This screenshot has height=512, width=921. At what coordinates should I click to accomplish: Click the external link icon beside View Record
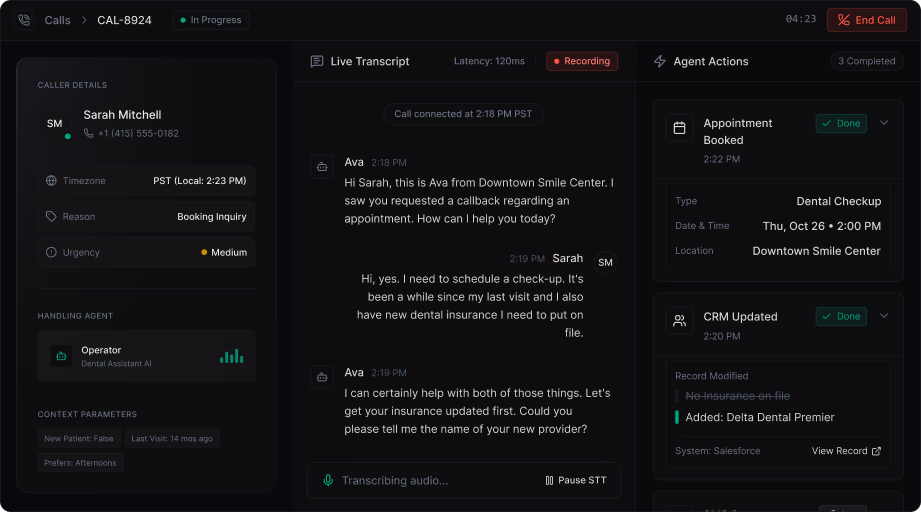(x=876, y=451)
